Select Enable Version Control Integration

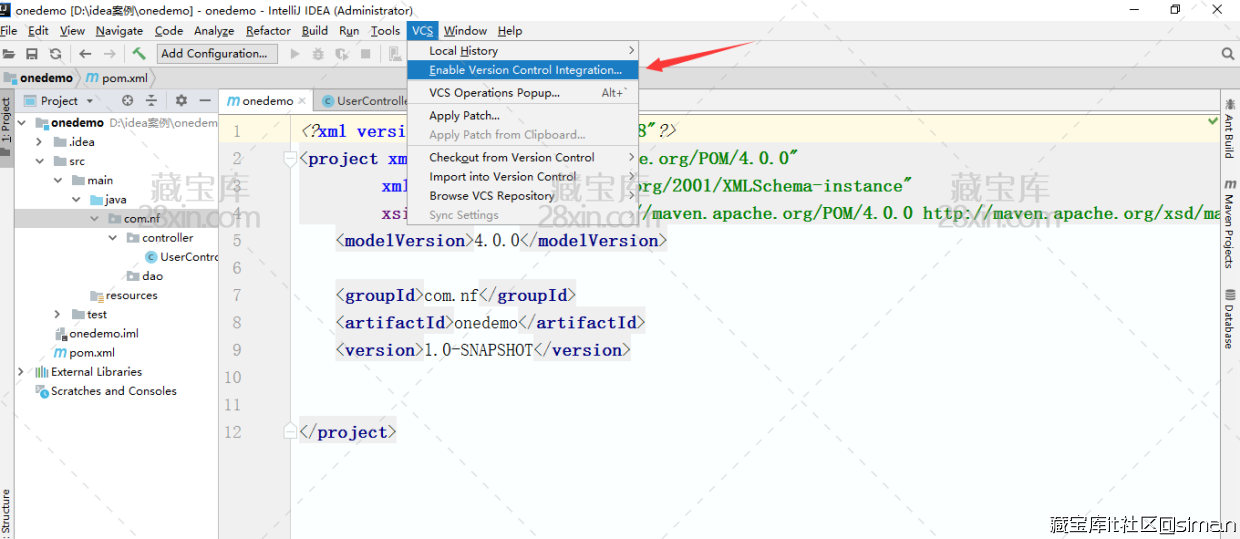coord(525,70)
